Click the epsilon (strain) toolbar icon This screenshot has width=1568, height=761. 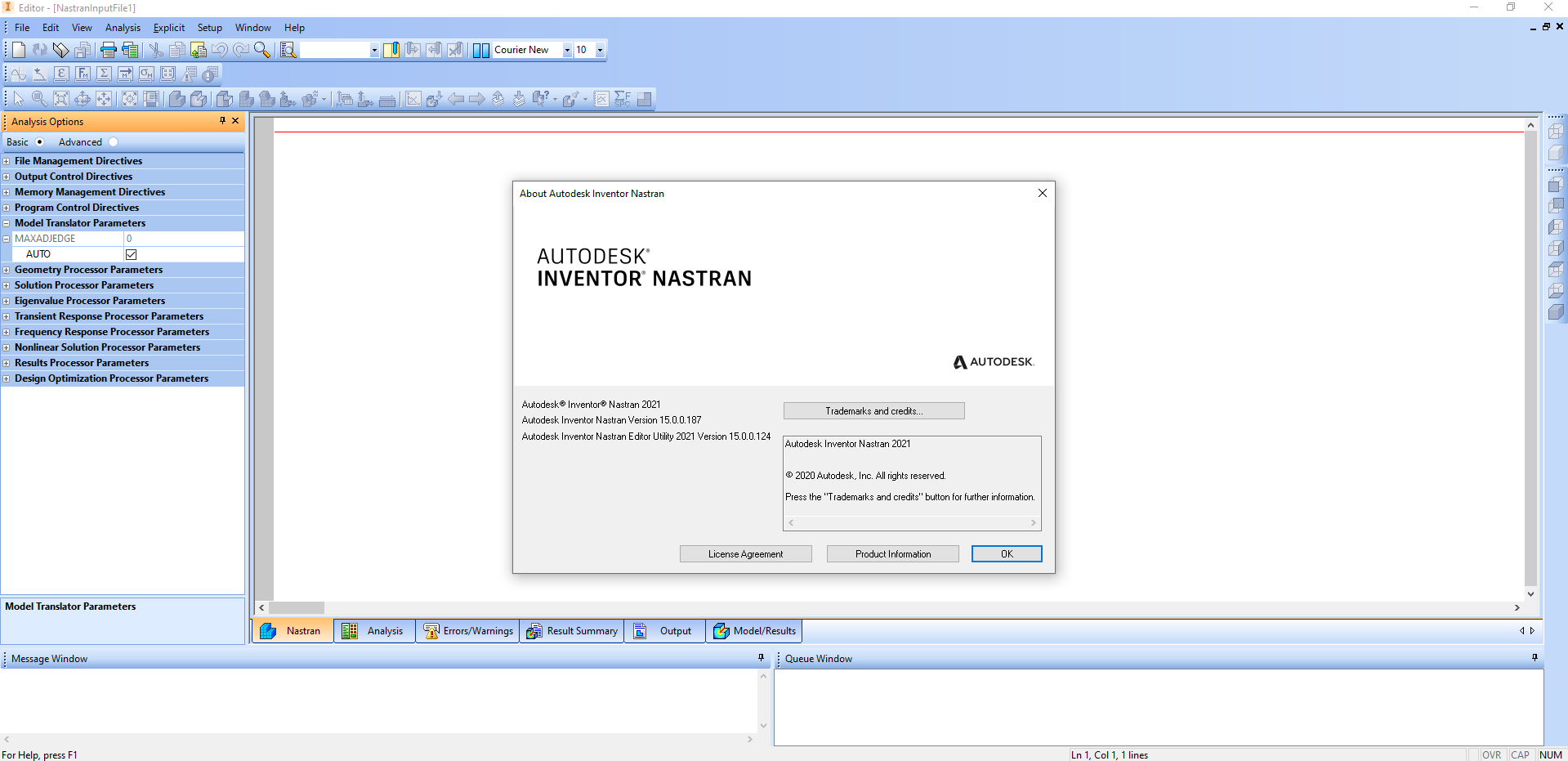coord(61,74)
